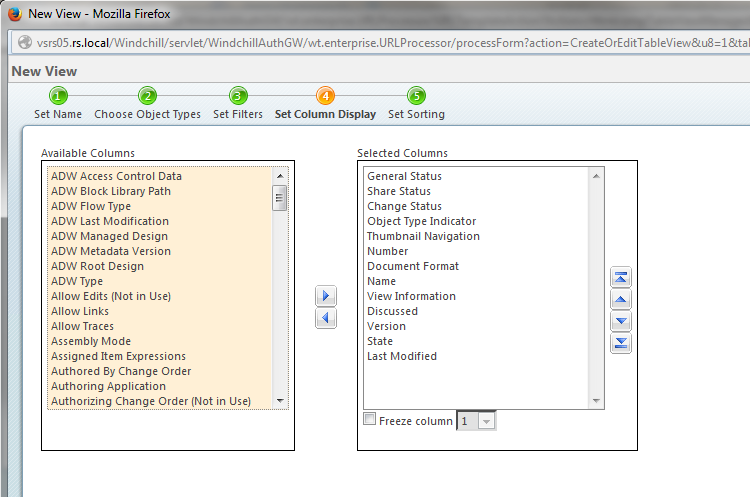
Task: Enable the Freeze column checkbox
Action: click(370, 419)
